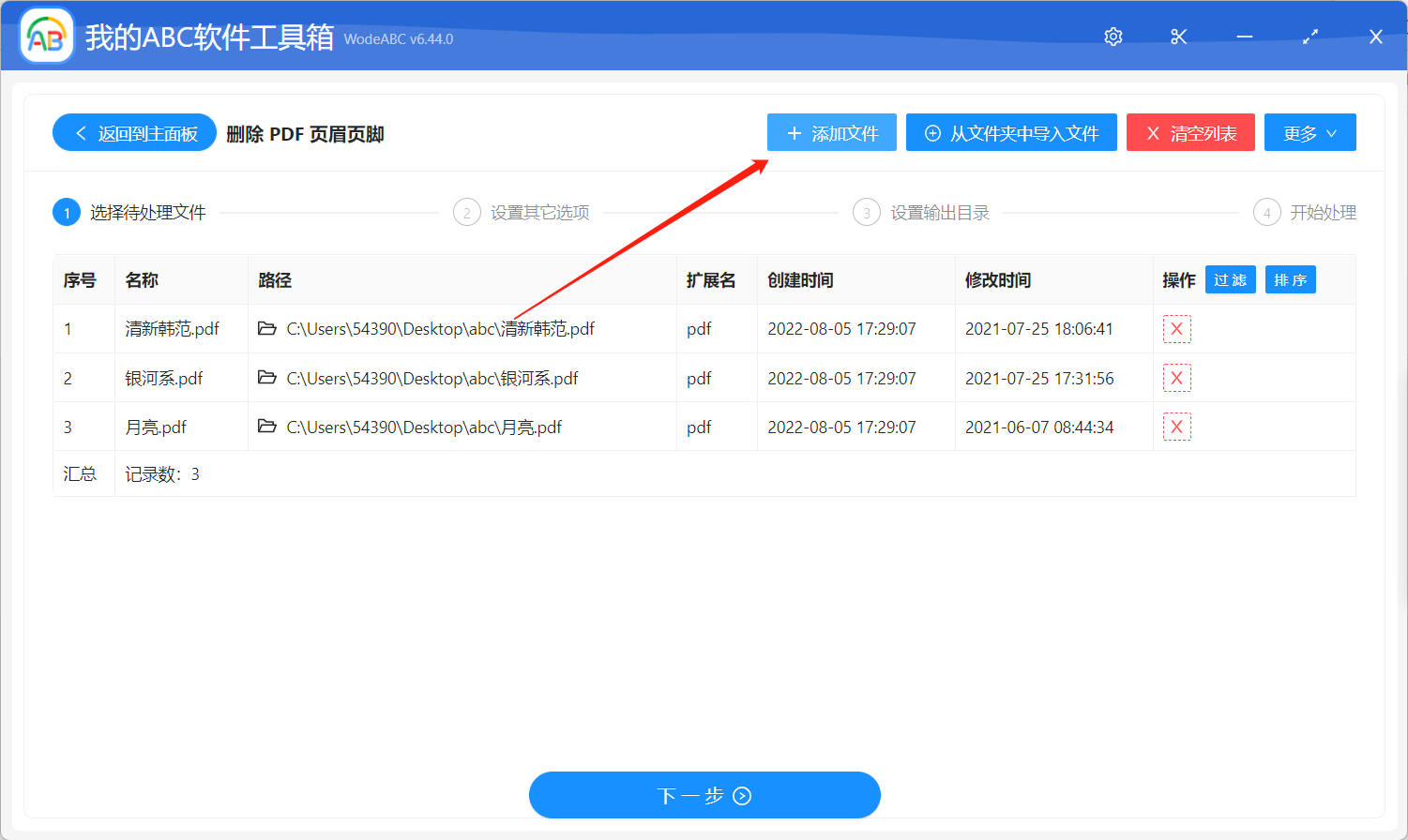
Task: Delete 银河系.pdf with the red X
Action: (1176, 378)
